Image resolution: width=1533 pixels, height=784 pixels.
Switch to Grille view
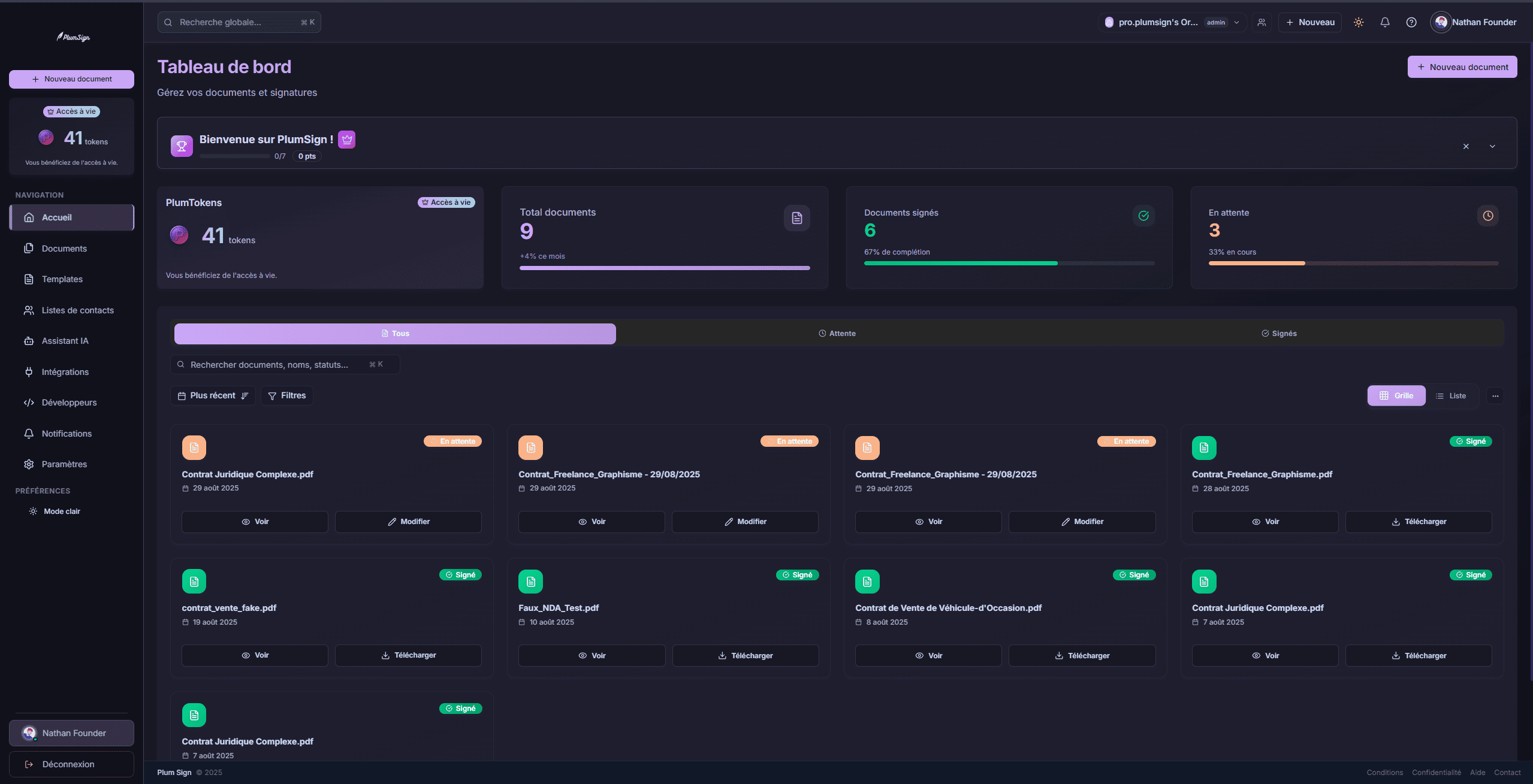pos(1396,396)
